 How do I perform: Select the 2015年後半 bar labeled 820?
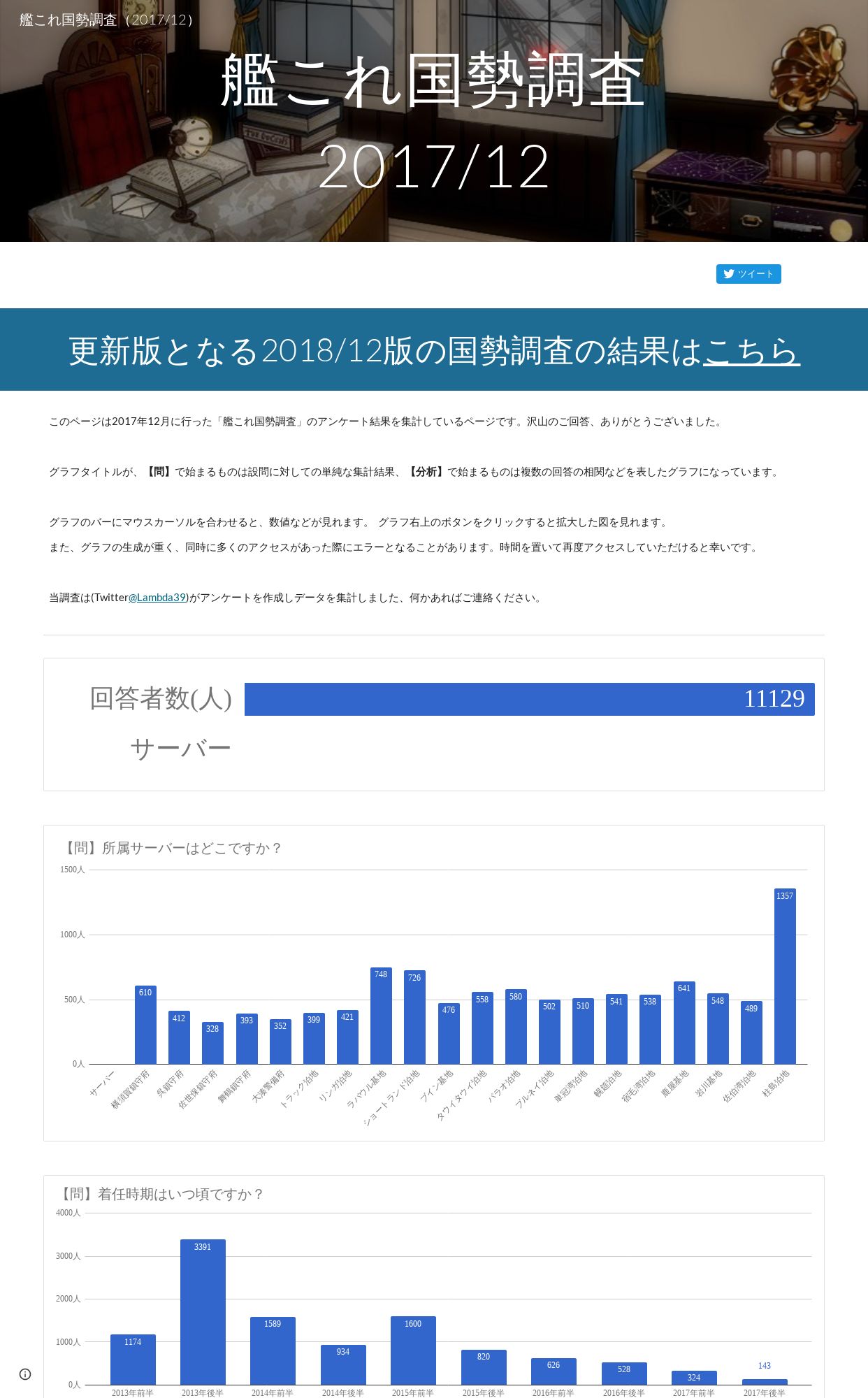(x=484, y=1367)
